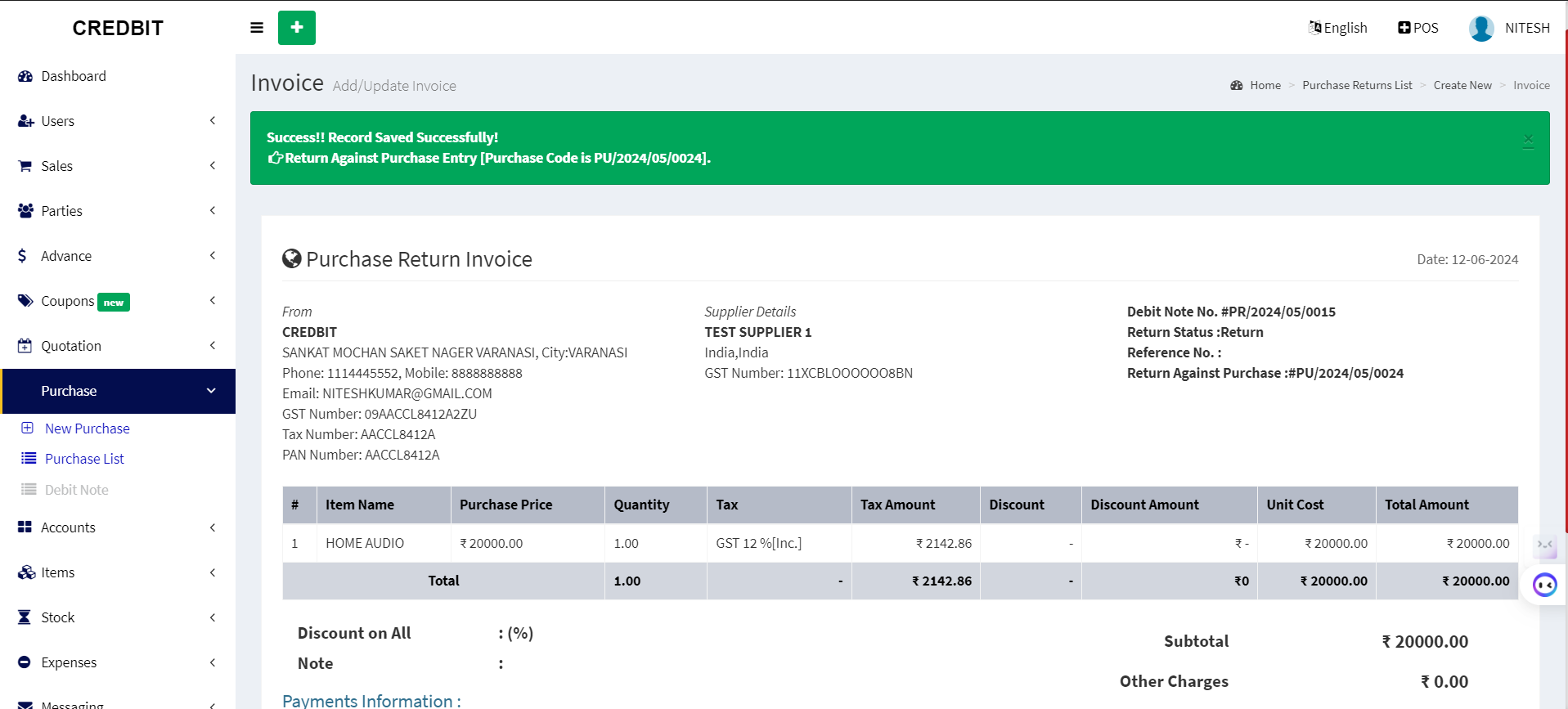1568x709 pixels.
Task: Click Create New breadcrumb link
Action: tap(1462, 85)
